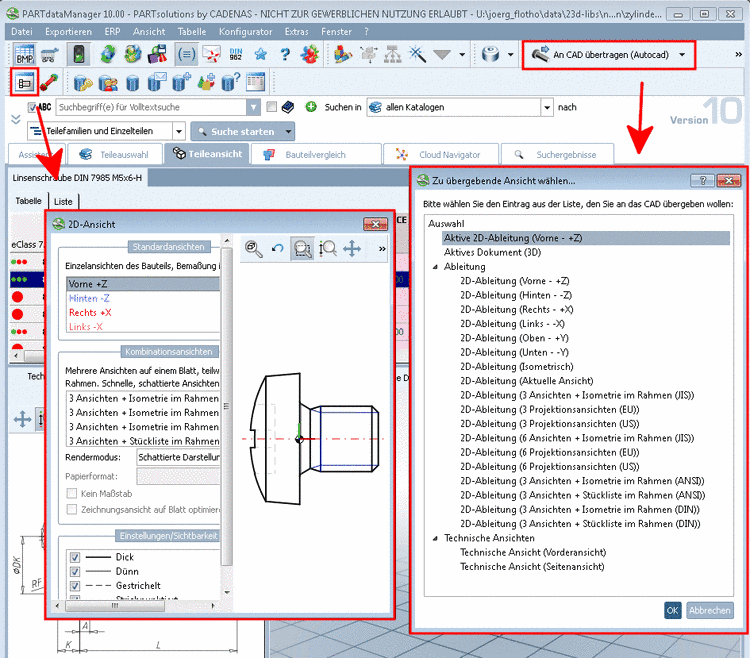Collapse the Technische Ansichten tree node

click(x=435, y=538)
